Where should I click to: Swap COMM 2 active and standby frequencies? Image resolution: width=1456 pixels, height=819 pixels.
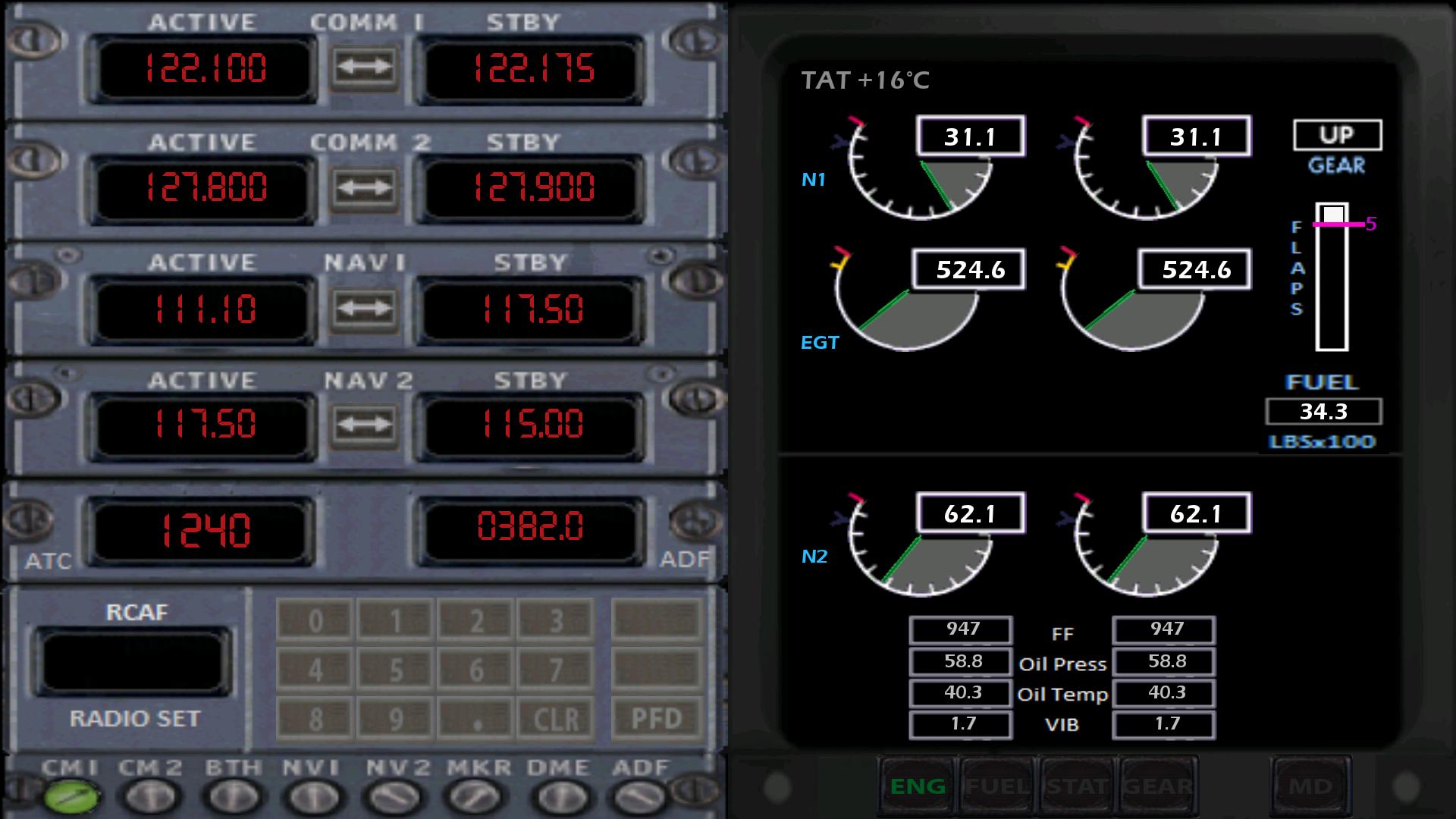pos(364,188)
